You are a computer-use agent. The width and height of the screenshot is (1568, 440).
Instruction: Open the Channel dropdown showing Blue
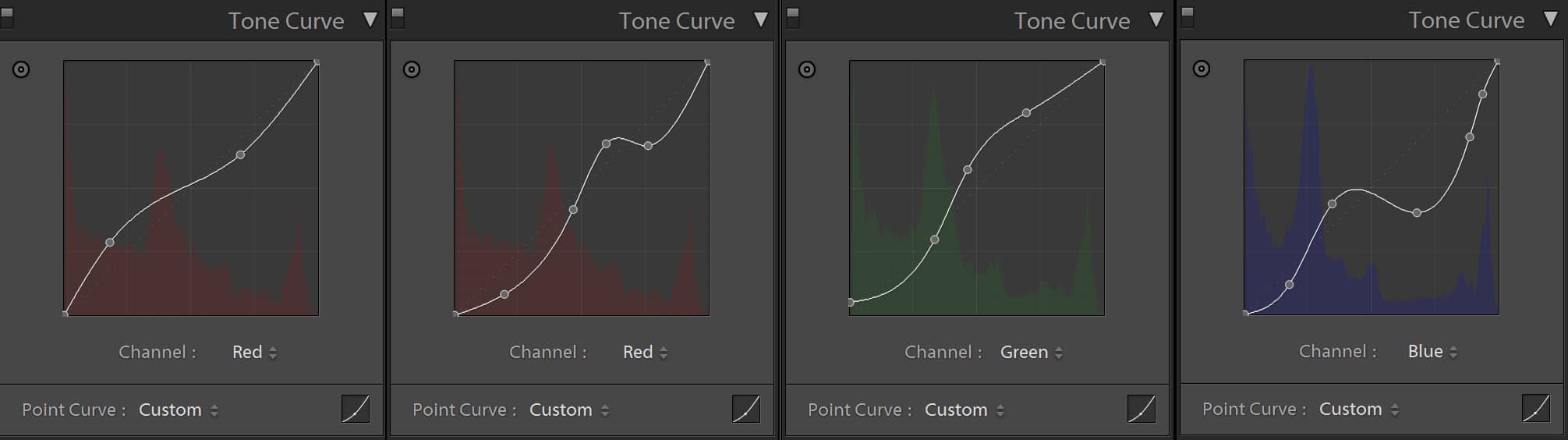pos(1432,352)
